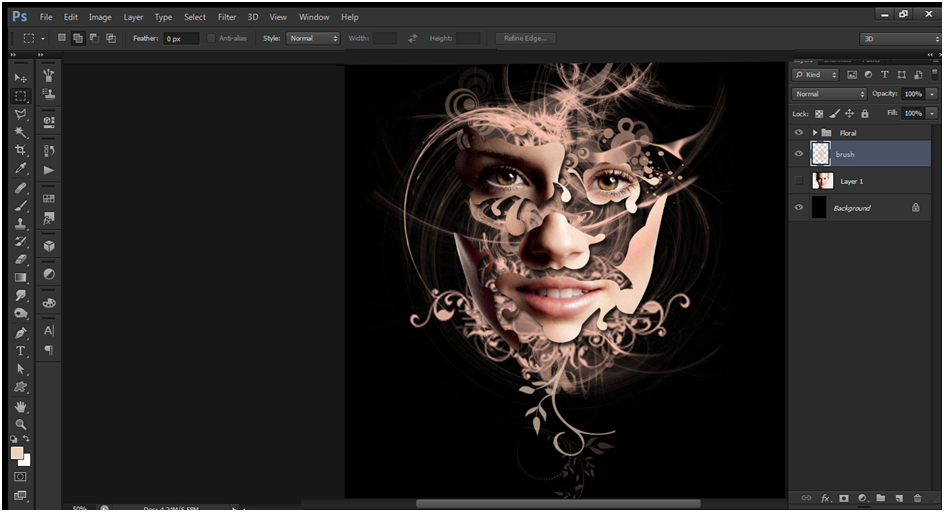
Task: Open the Opacity slider dropdown
Action: 932,94
